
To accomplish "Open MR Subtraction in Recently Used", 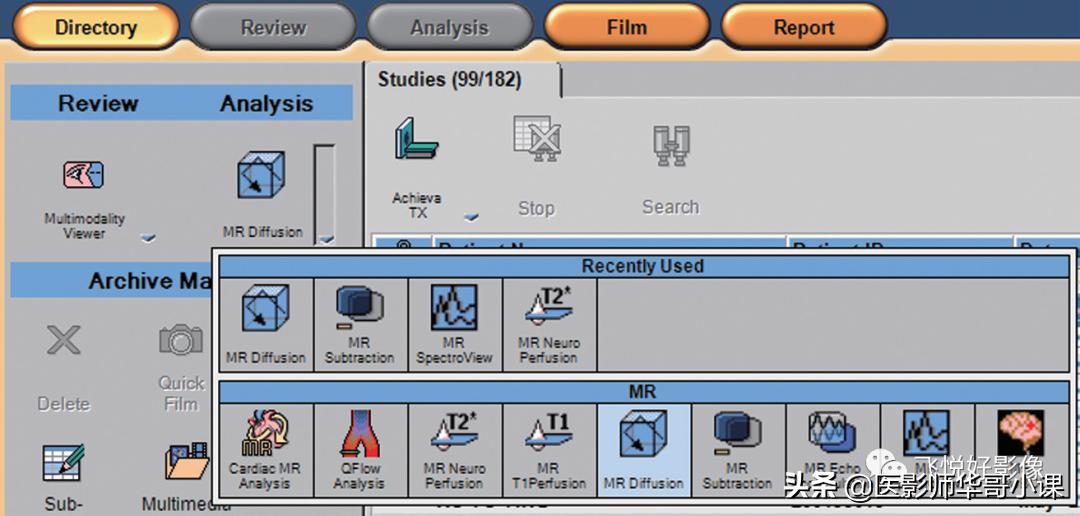I will pos(360,324).
